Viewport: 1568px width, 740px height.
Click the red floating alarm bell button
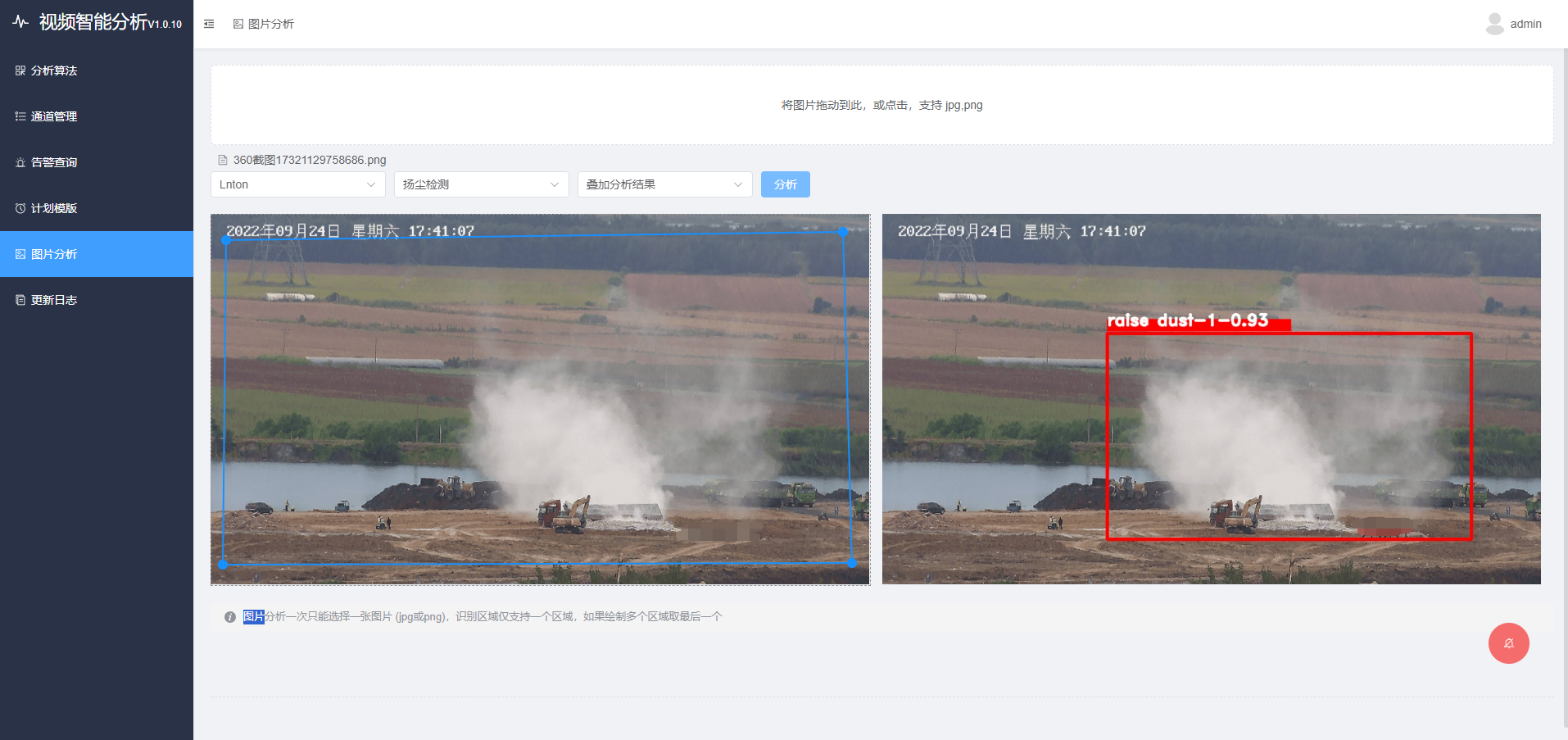click(1508, 643)
